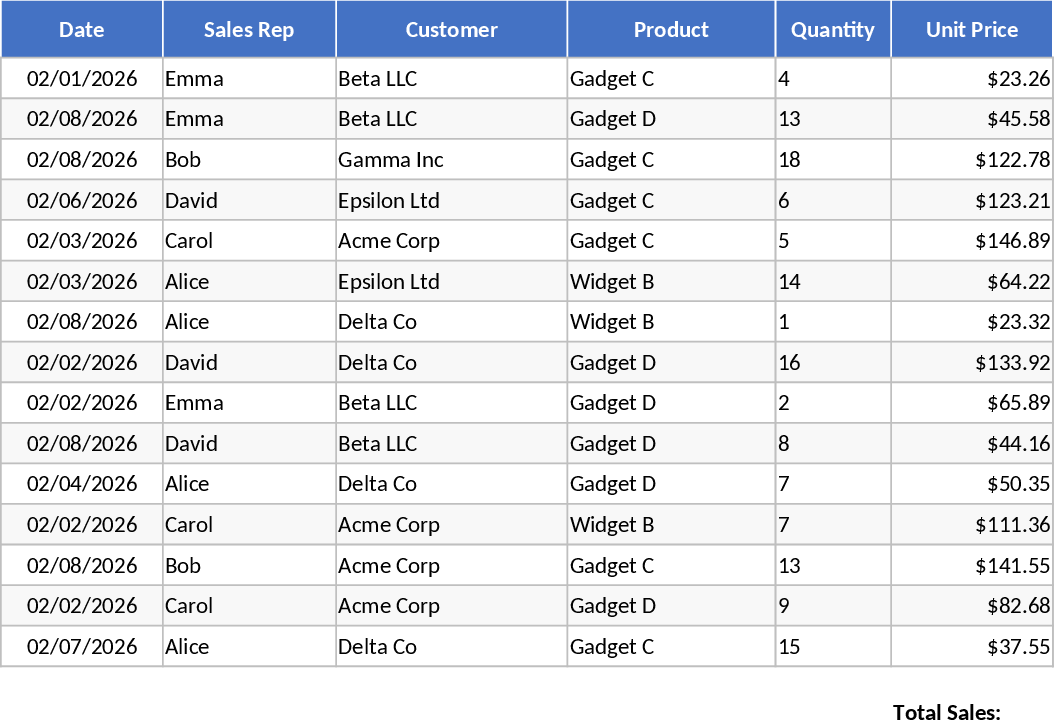Select the Product column header
Screen dimensions: 1054x720
[x=671, y=30]
